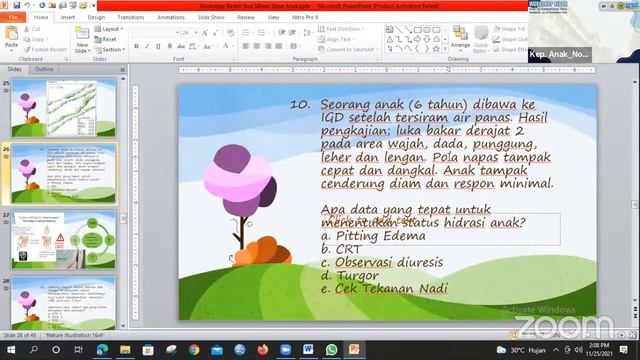Switch to the Outline pane tab
640x360 pixels.
(x=44, y=69)
